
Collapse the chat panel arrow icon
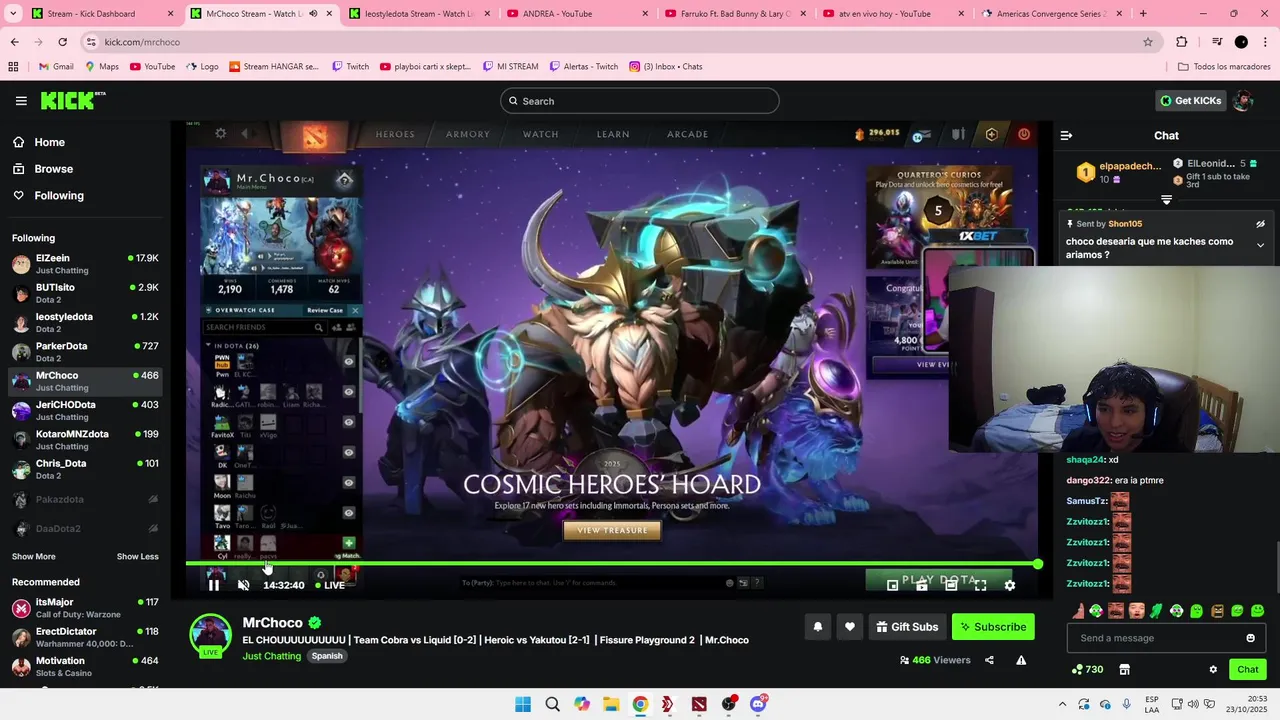[1066, 135]
